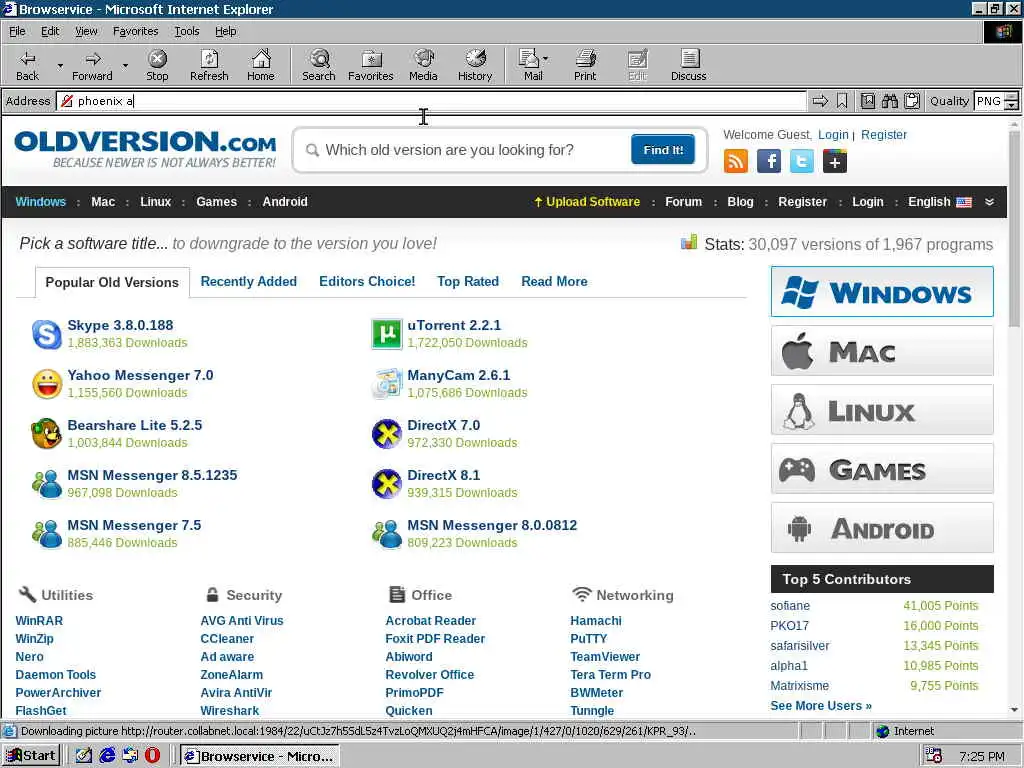
Task: Click the Linux platform banner
Action: coord(882,409)
